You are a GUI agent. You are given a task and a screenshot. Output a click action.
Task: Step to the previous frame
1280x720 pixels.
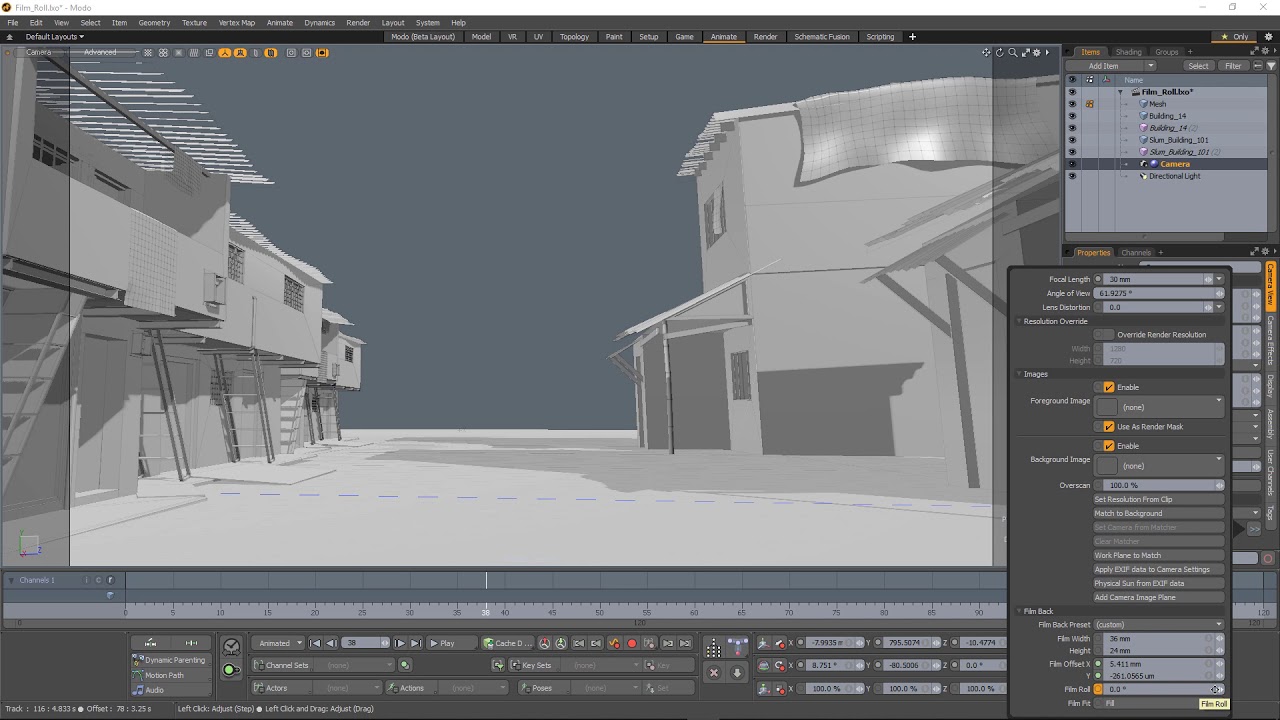tap(331, 643)
